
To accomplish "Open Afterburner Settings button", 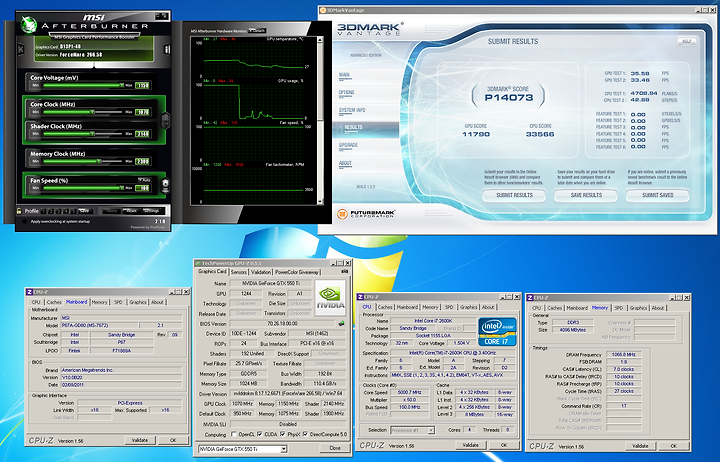I will pos(152,211).
